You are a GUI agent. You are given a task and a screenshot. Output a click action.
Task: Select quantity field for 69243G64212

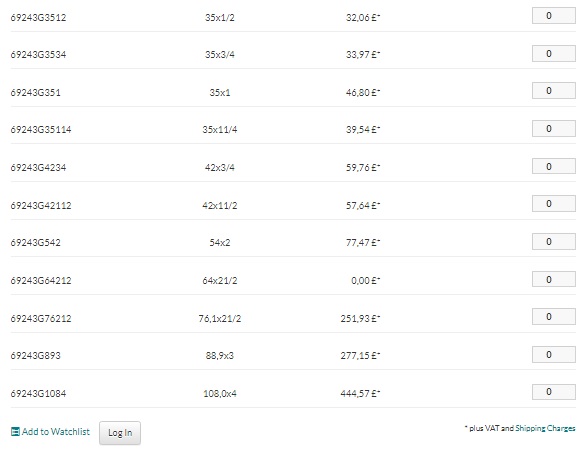click(x=554, y=279)
